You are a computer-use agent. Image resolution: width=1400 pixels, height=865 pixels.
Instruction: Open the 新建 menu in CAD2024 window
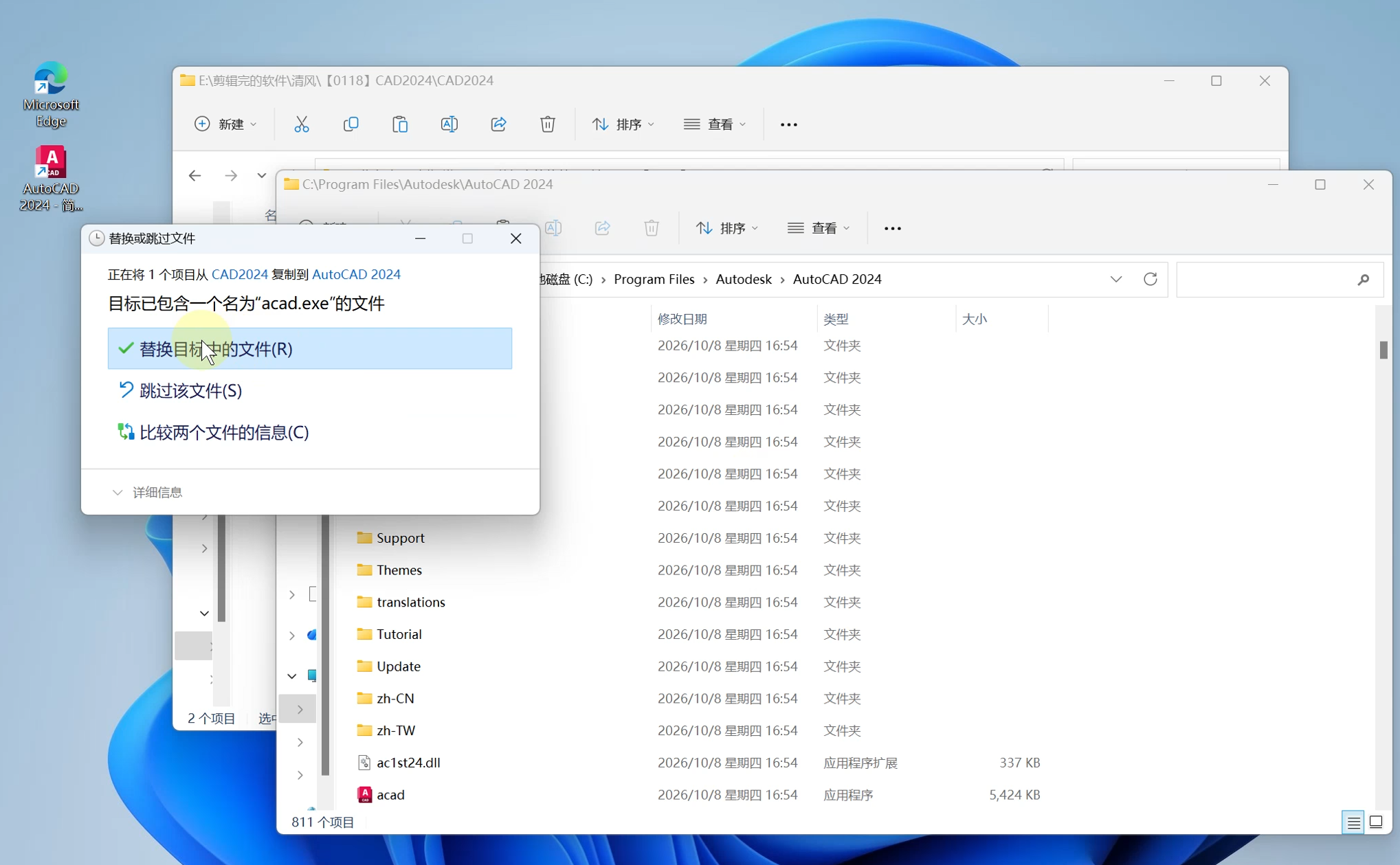click(x=225, y=124)
